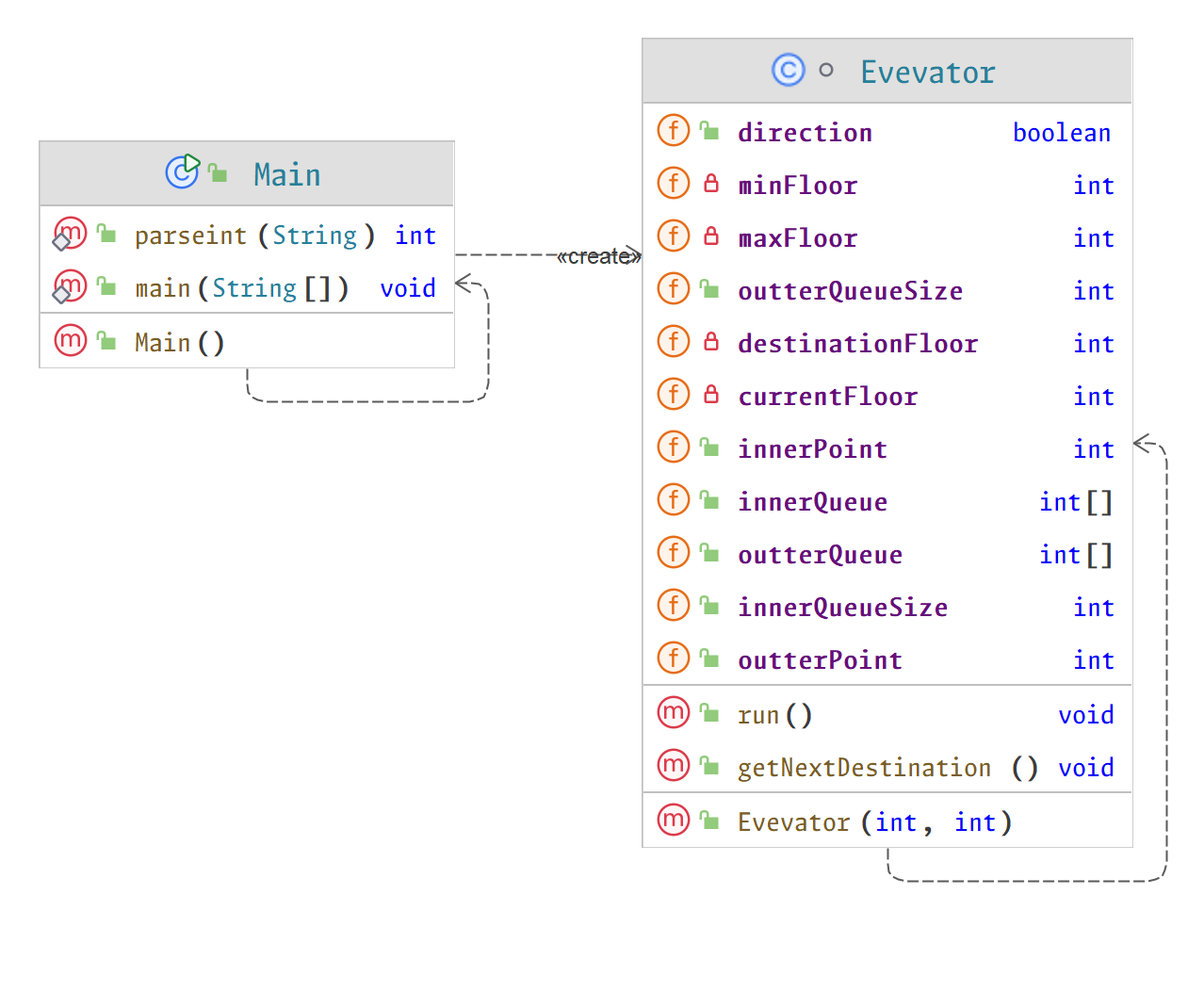Click the public visibility icon beside Main title
The image size is (1204, 1008).
(218, 172)
